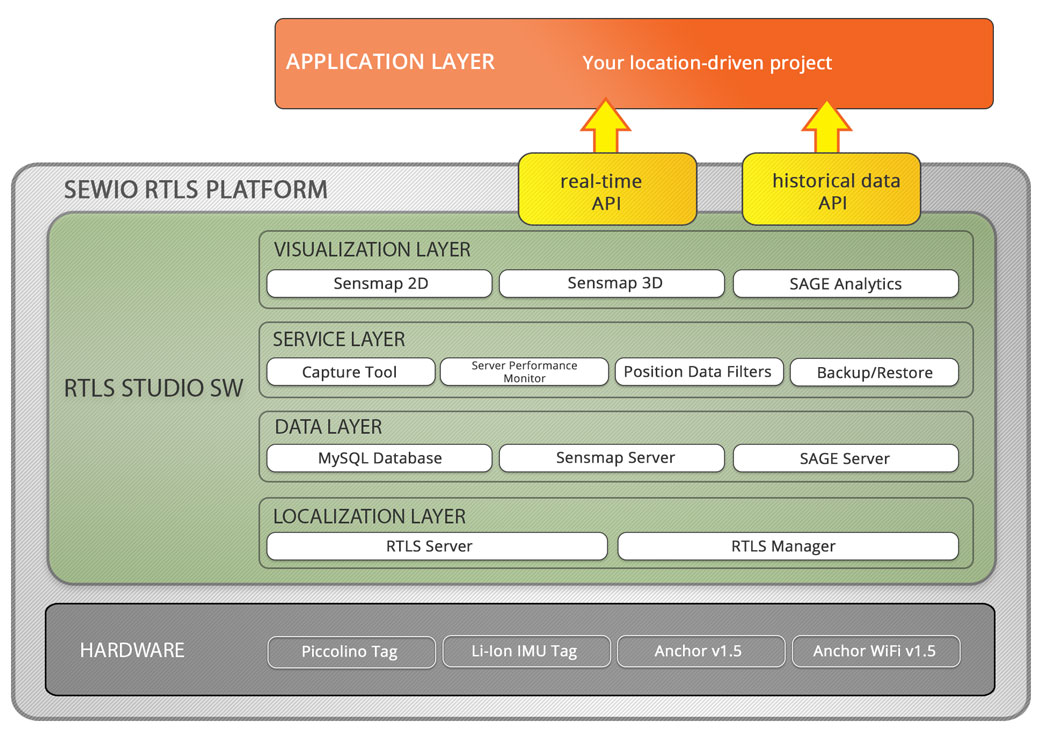Select the Sensmap Server box
Image resolution: width=1043 pixels, height=739 pixels.
(612, 458)
